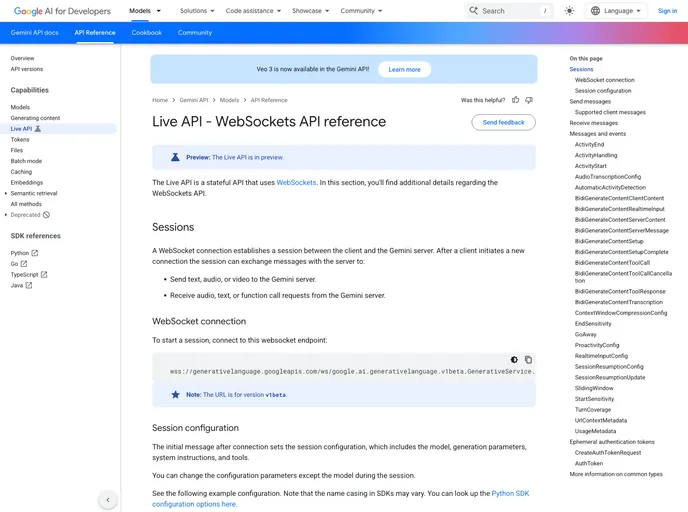Viewport: 688px width, 512px height.
Task: Jump to SlidingWindow in page contents
Action: pyautogui.click(x=594, y=388)
